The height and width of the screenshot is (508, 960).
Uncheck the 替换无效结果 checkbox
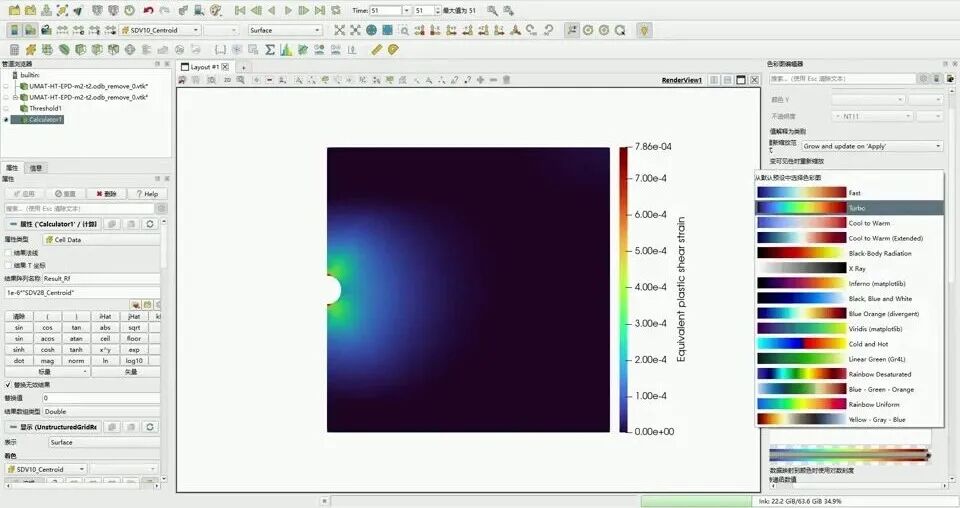click(9, 385)
